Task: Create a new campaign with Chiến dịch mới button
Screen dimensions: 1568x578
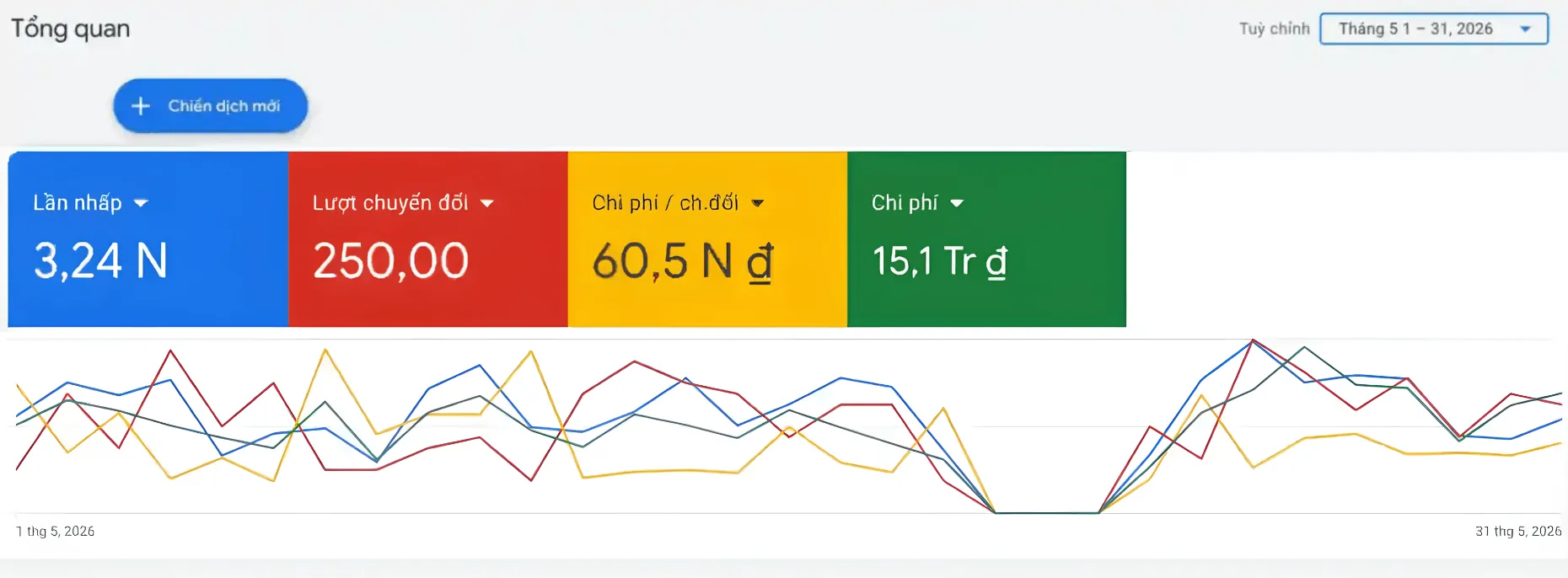Action: [211, 106]
